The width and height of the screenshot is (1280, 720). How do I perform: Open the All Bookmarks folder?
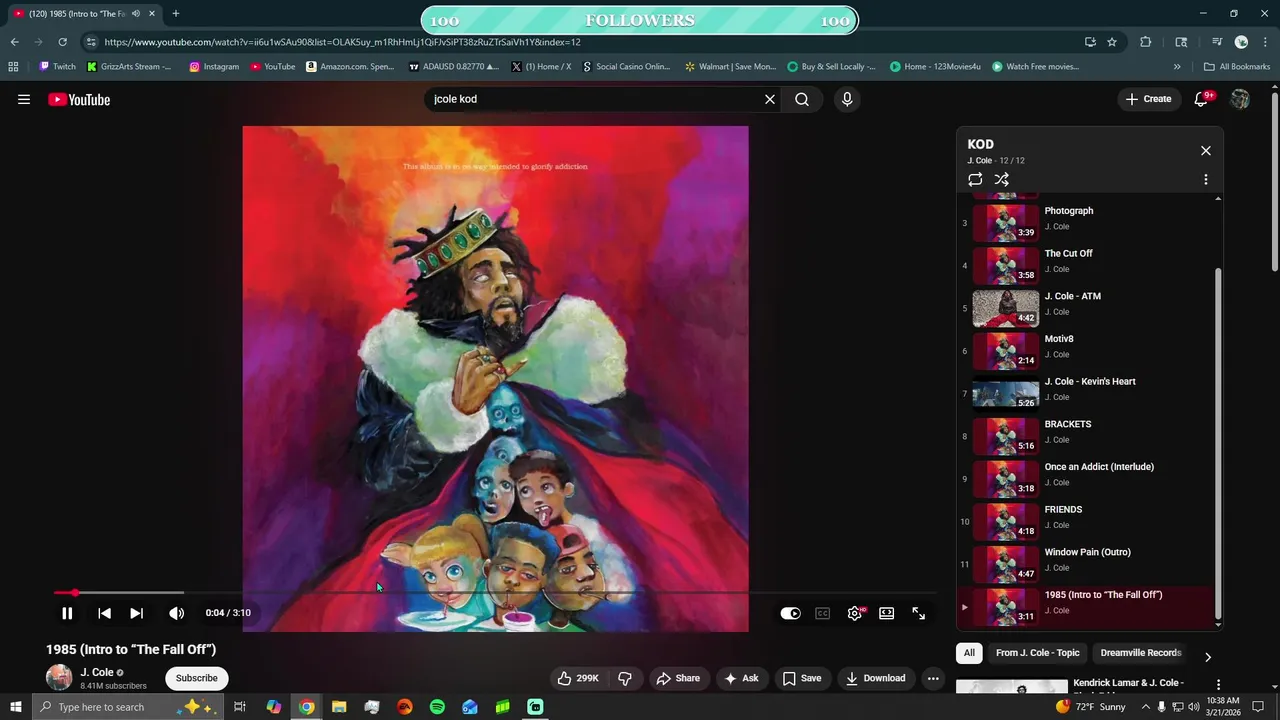tap(1237, 67)
